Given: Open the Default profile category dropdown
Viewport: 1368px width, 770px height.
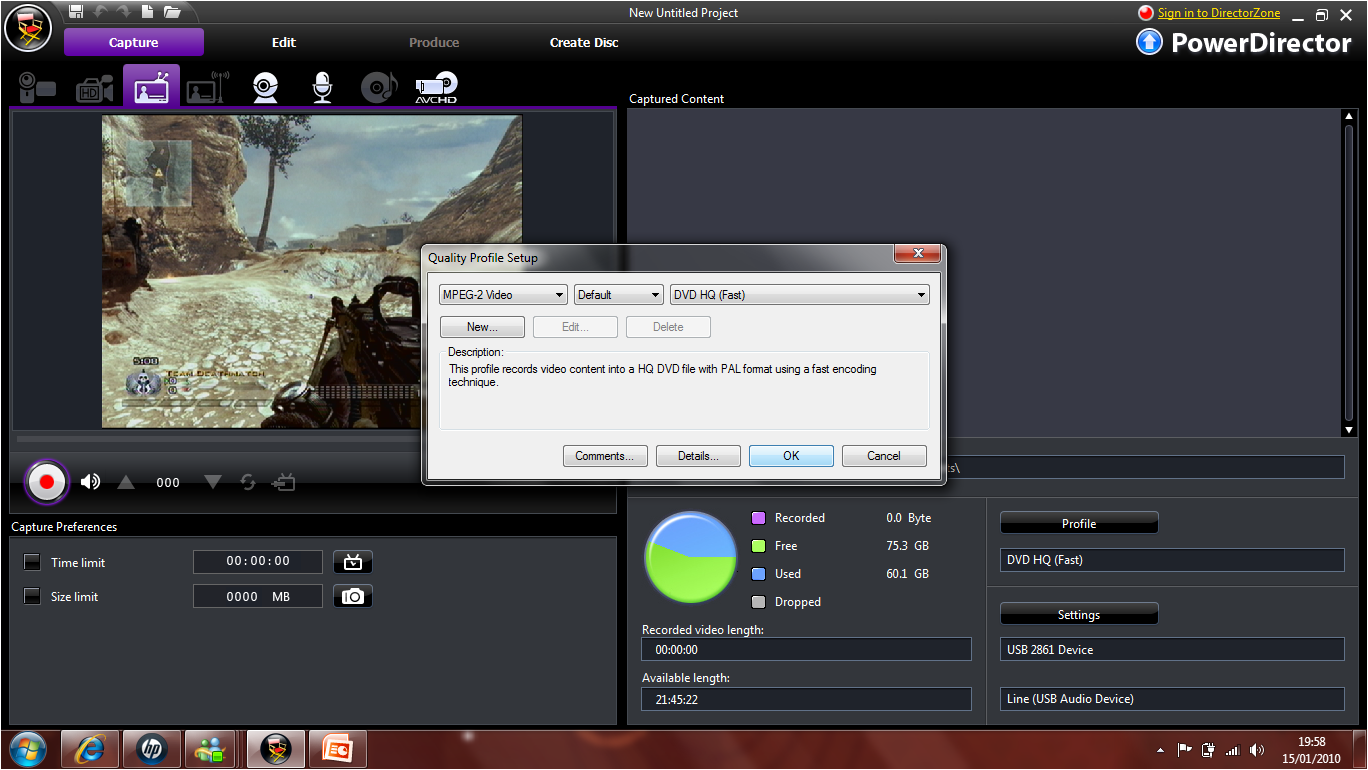Looking at the screenshot, I should (619, 295).
